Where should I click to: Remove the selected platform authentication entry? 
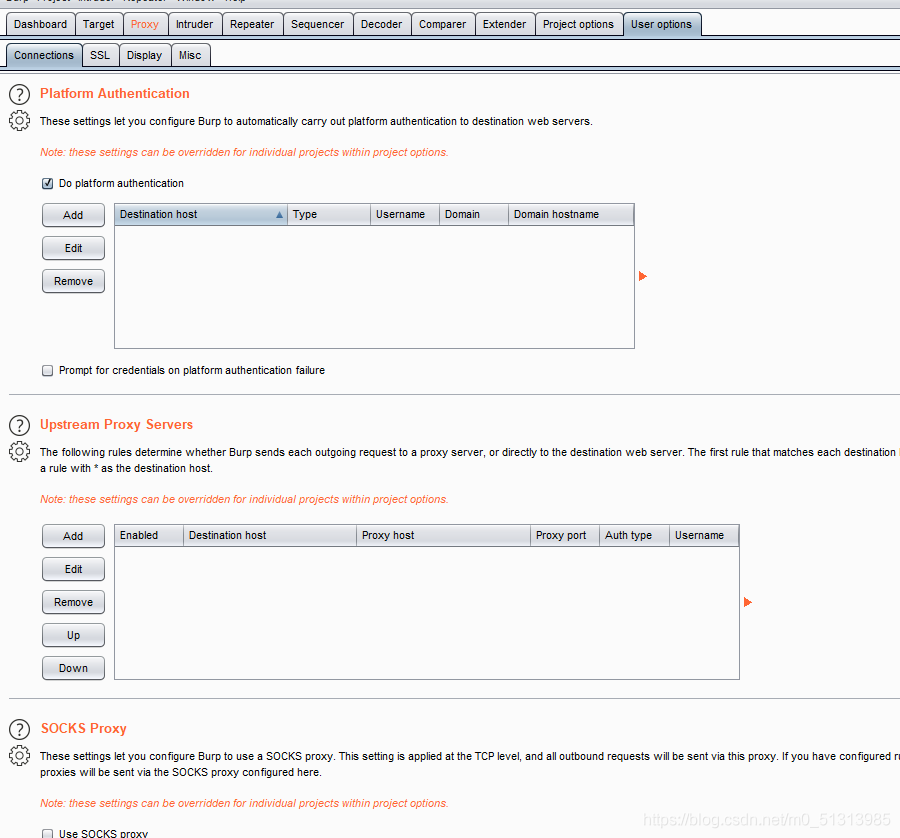[x=73, y=281]
